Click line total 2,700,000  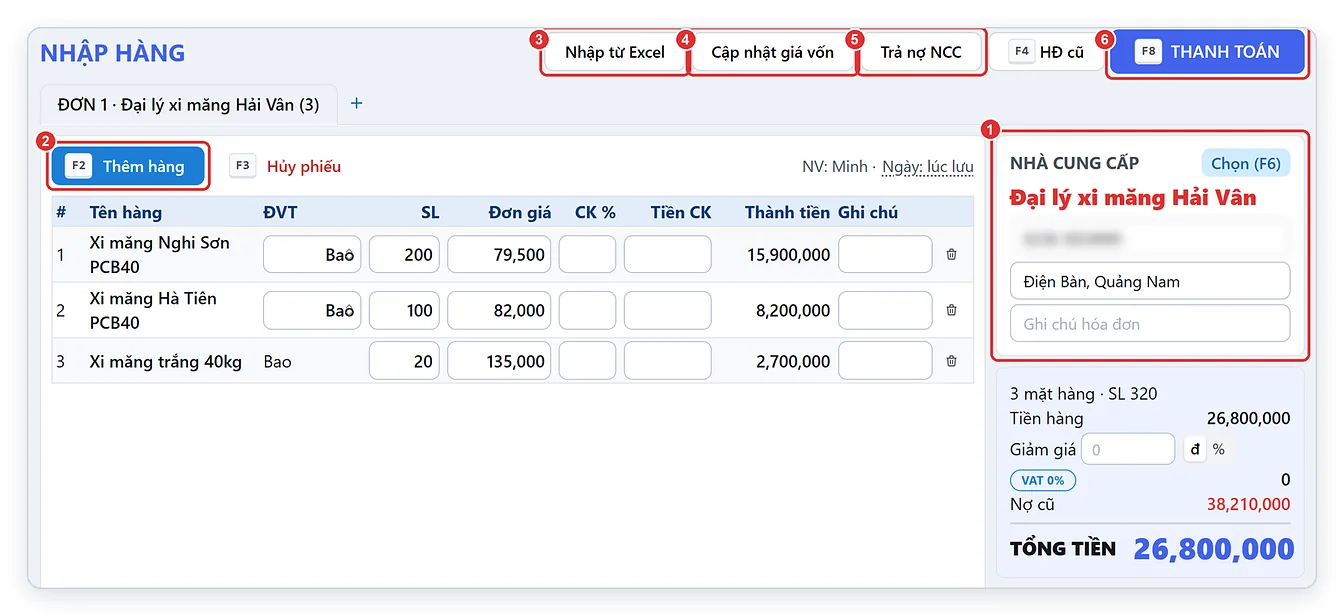pyautogui.click(x=793, y=361)
